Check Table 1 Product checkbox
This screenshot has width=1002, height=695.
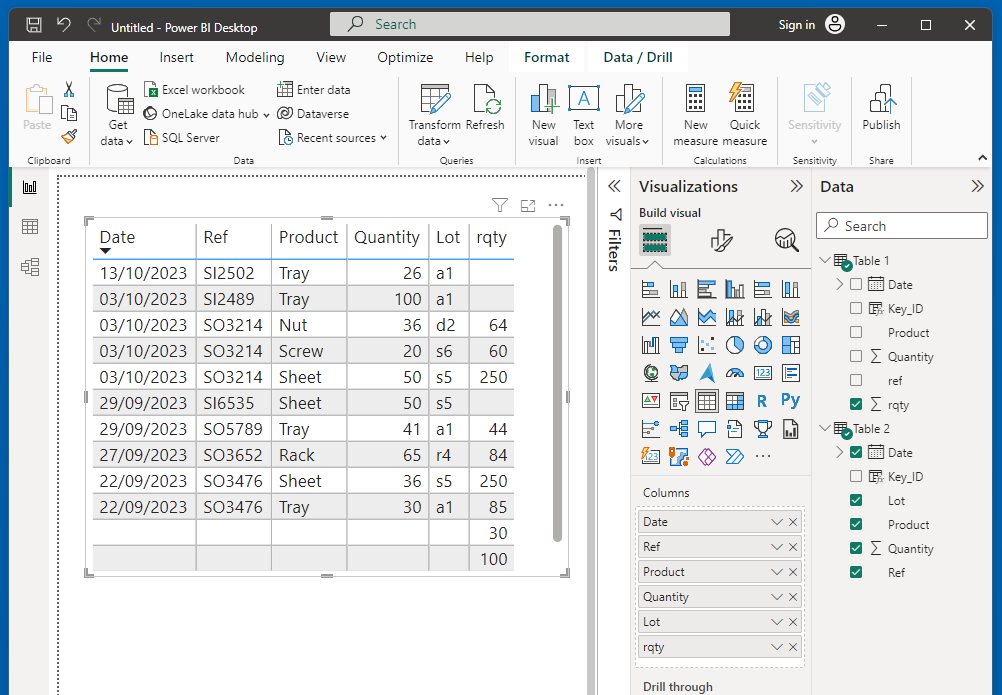tap(856, 332)
